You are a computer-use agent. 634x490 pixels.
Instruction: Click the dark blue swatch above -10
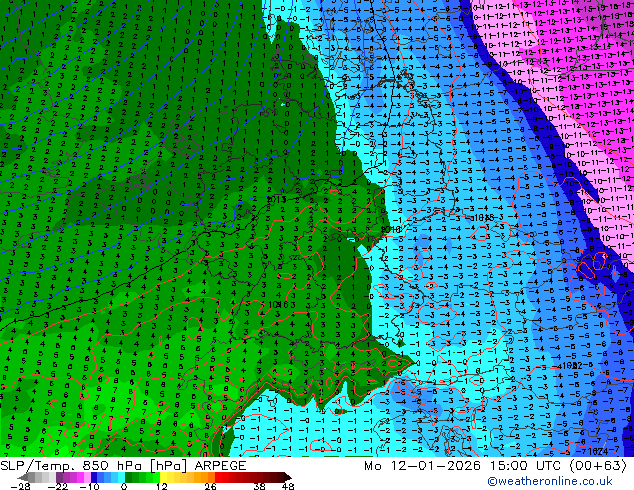click(94, 477)
